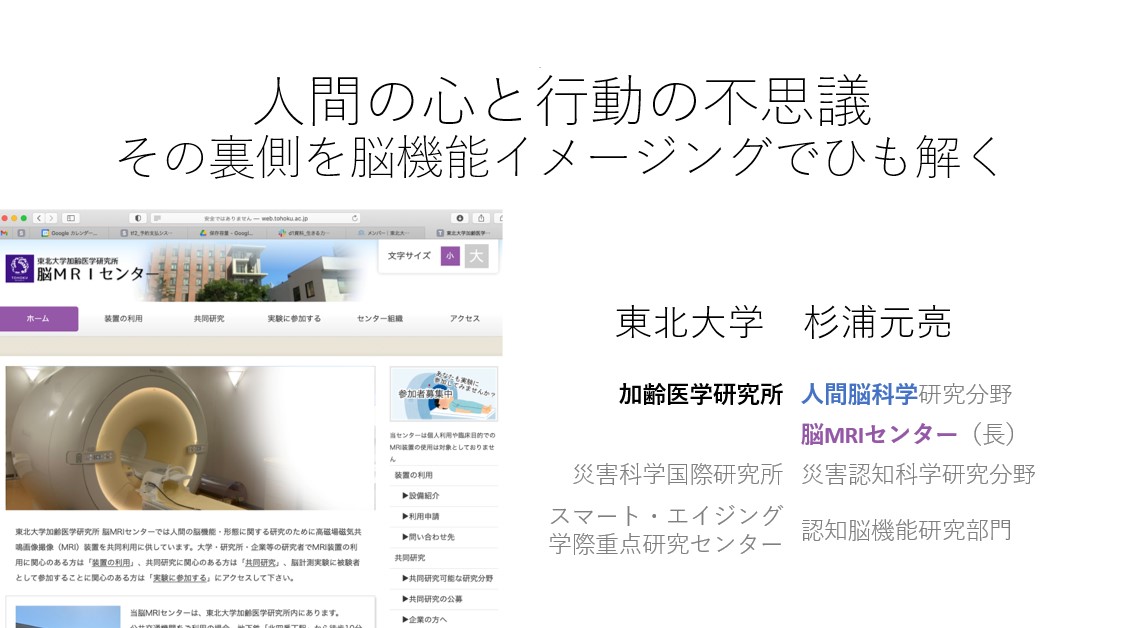Click sidebar heading 装置の利用
Screen dimensions: 1125x628
coord(413,475)
